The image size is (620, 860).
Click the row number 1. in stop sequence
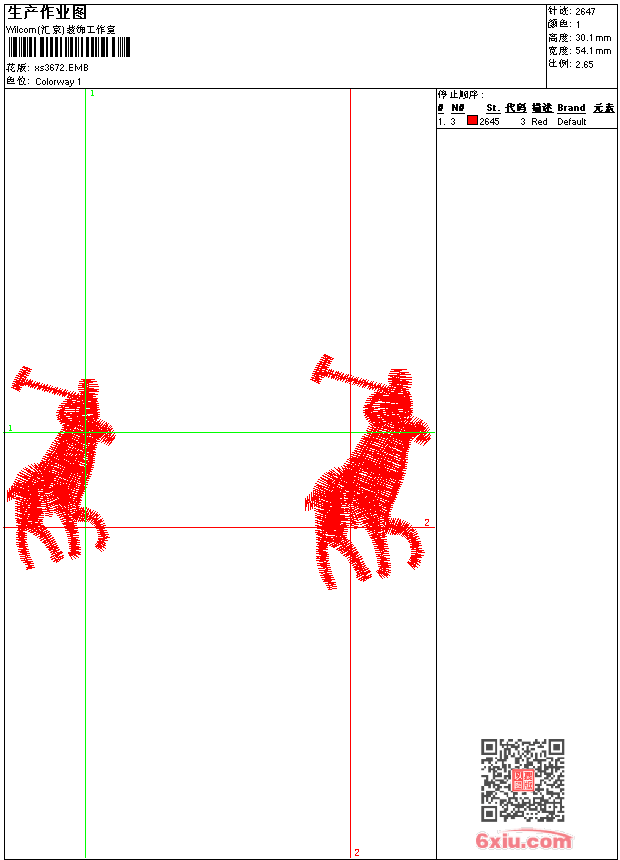(x=441, y=122)
